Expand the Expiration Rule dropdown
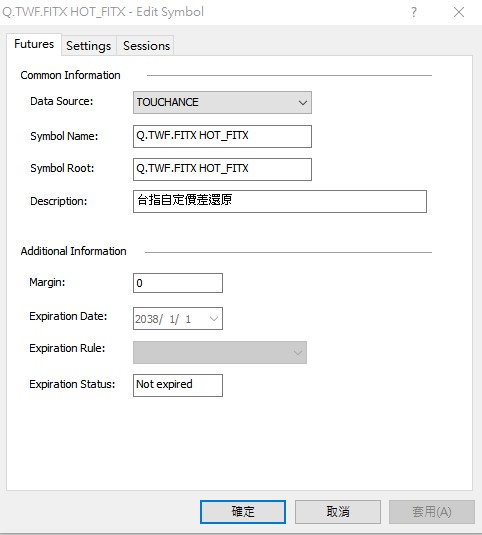Viewport: 482px width, 535px height. point(220,352)
